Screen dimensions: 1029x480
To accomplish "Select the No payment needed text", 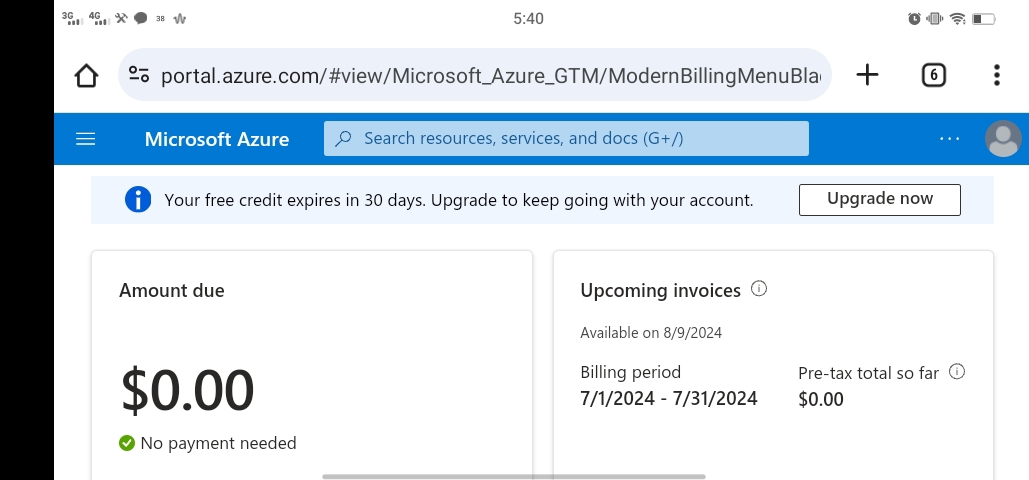I will [219, 443].
